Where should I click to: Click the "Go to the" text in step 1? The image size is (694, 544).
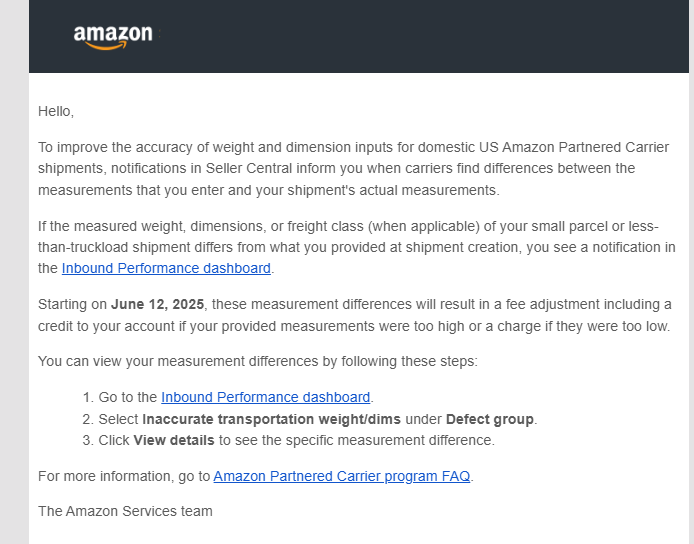click(x=127, y=397)
